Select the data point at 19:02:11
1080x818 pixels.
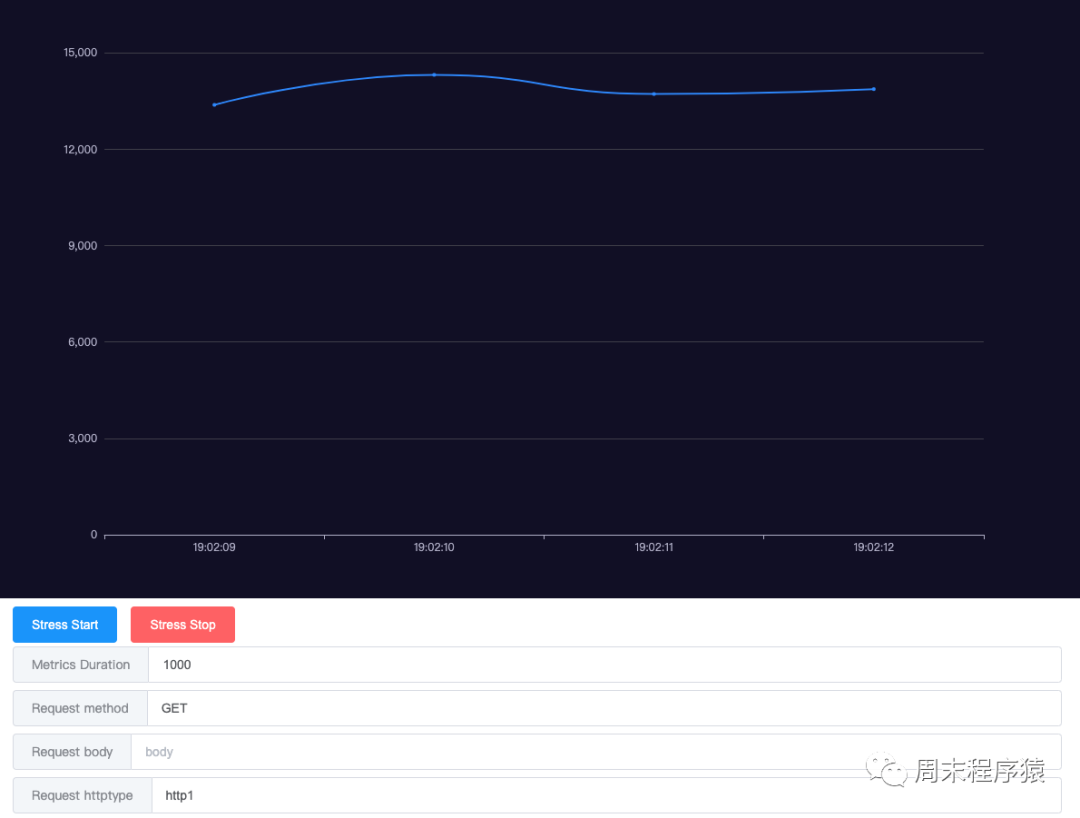pos(654,94)
